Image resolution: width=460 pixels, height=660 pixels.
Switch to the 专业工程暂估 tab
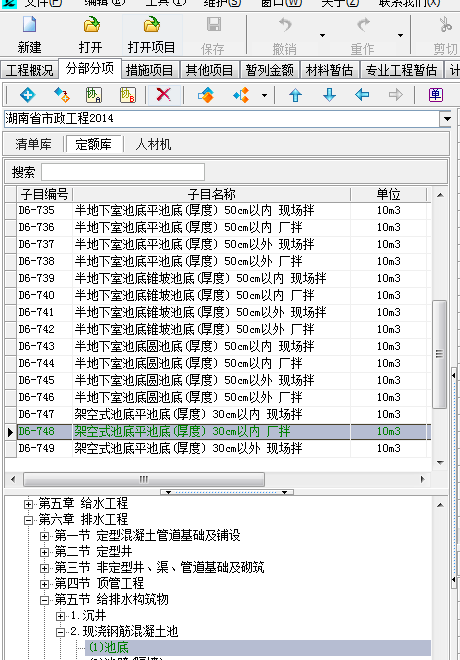click(401, 70)
